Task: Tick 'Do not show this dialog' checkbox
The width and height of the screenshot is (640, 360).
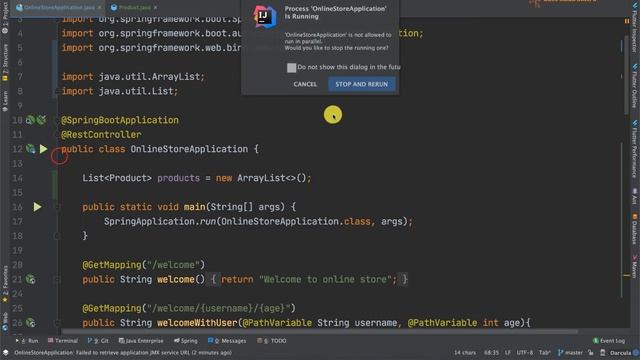Action: point(291,67)
